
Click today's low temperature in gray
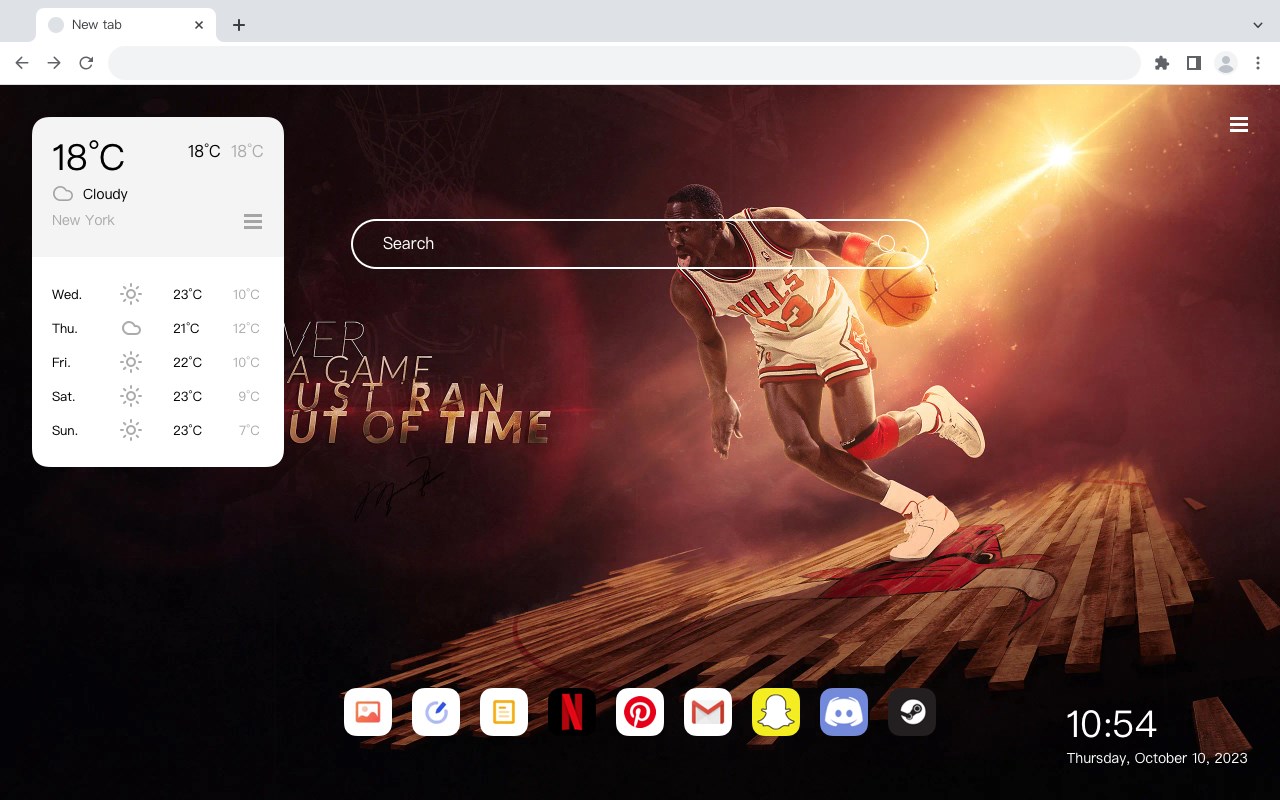click(247, 151)
